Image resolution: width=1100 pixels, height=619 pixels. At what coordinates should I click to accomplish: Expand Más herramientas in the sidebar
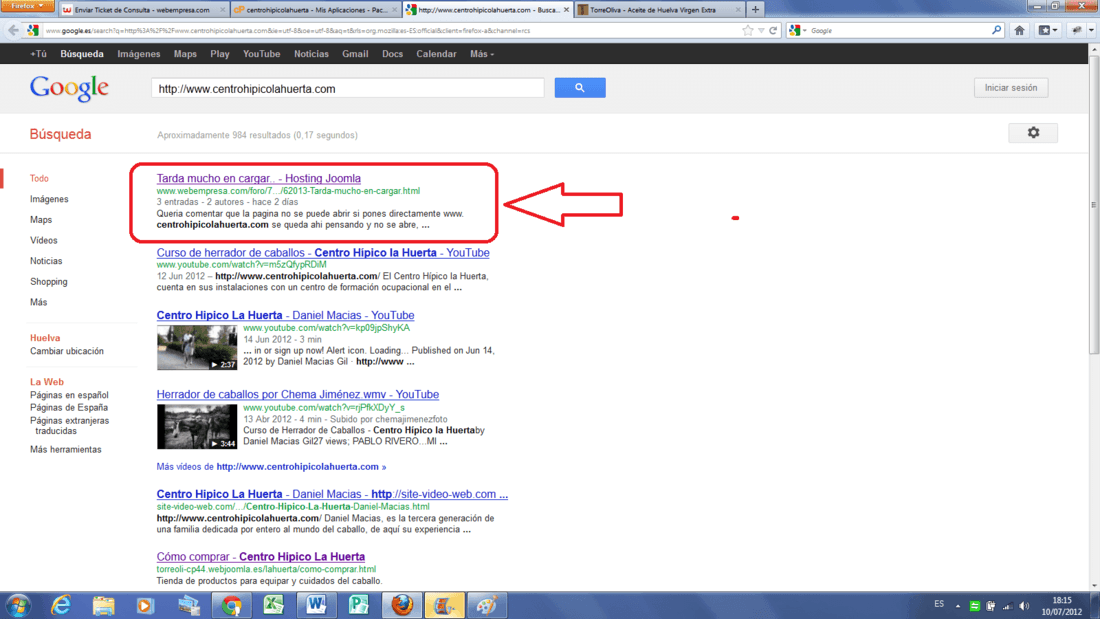[65, 449]
